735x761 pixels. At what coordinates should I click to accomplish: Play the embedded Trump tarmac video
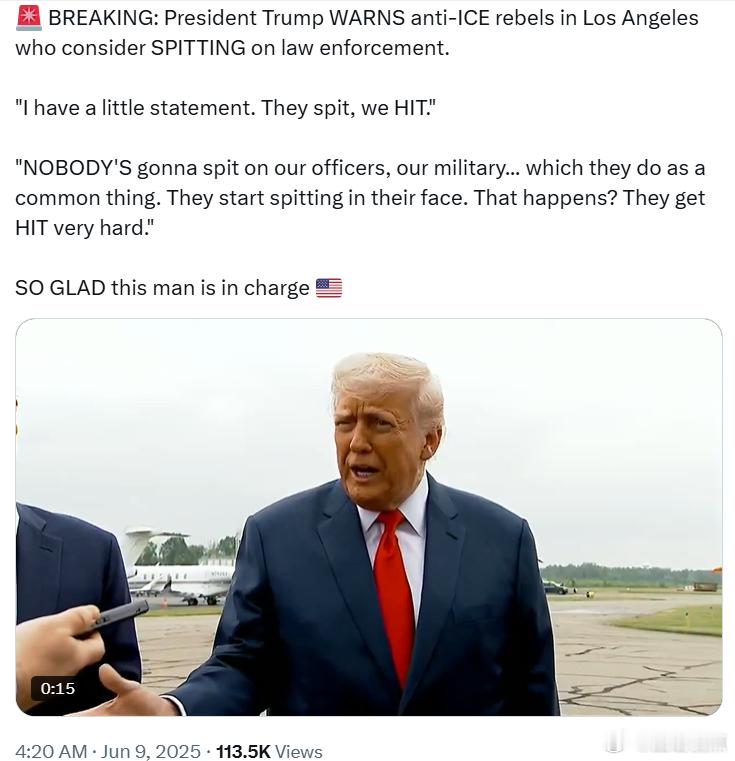[x=369, y=517]
